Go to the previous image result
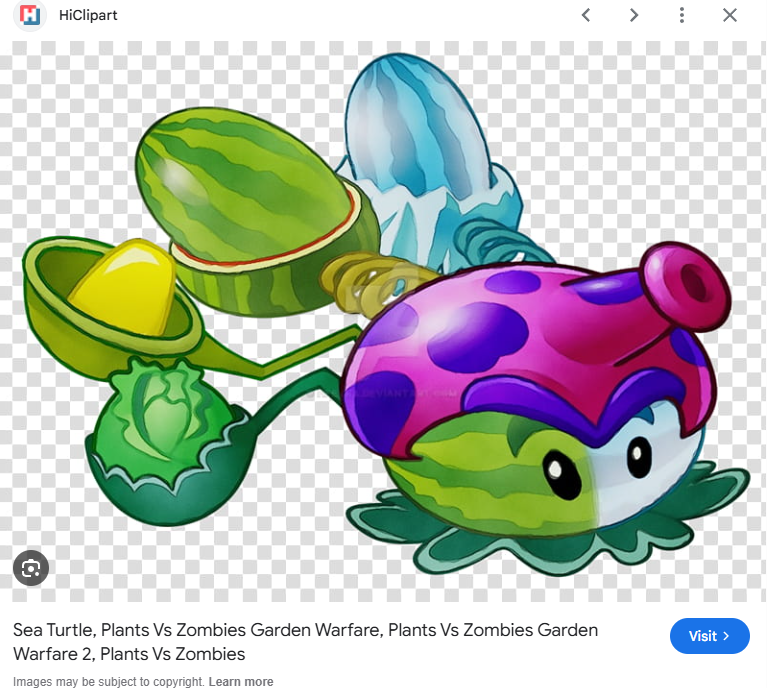 tap(586, 16)
